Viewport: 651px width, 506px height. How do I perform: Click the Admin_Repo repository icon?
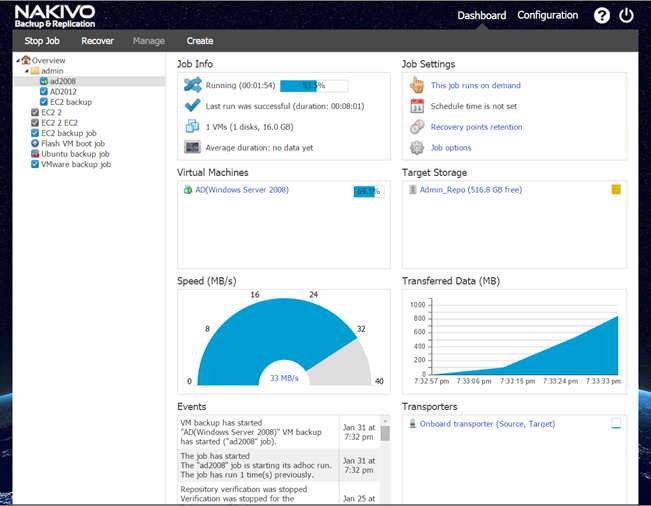pos(413,190)
